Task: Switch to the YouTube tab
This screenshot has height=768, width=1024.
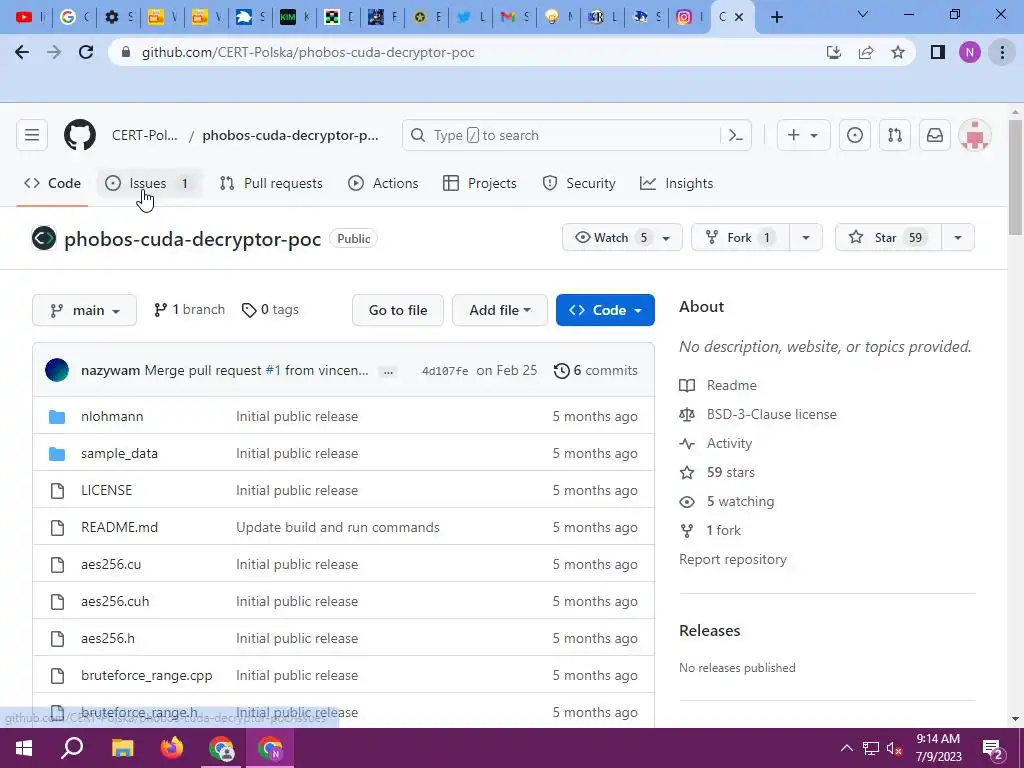Action: pos(29,17)
